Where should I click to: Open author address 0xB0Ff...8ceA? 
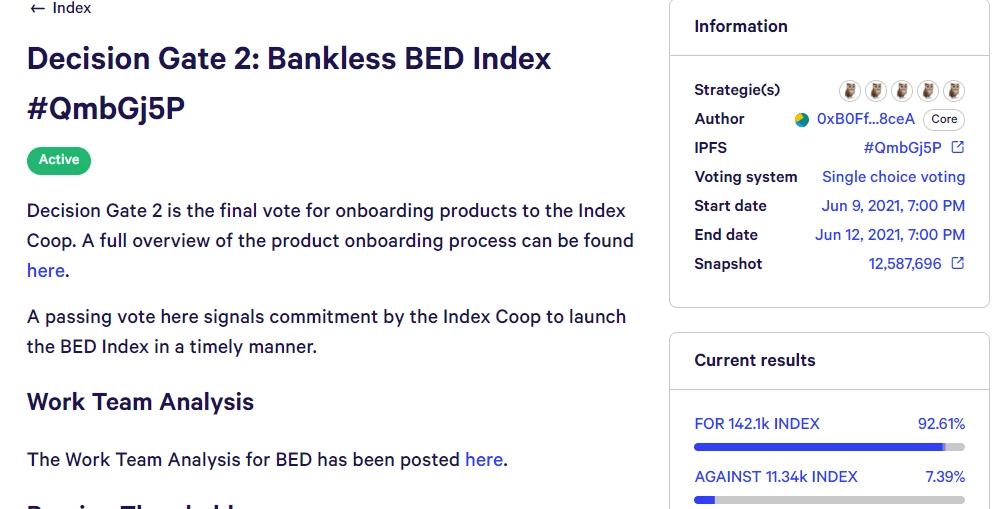(x=865, y=119)
